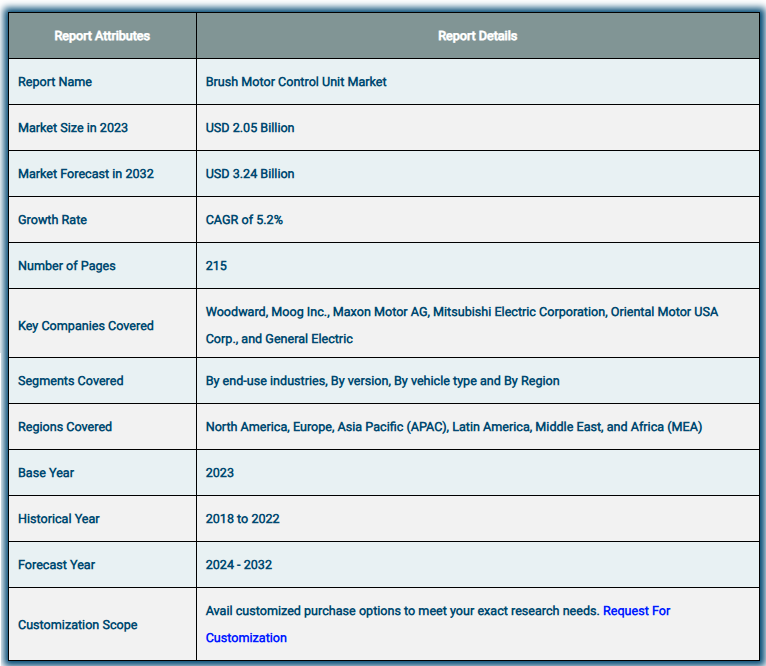Click the Market Size in 2023 label
The image size is (766, 666).
click(73, 128)
